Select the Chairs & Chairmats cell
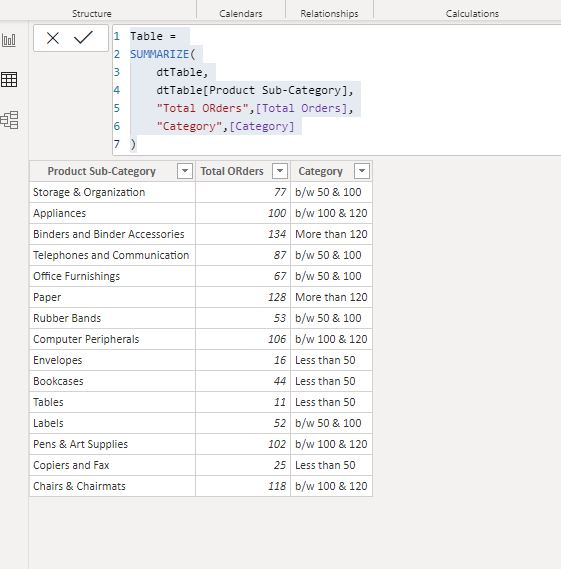561x569 pixels. click(x=112, y=487)
